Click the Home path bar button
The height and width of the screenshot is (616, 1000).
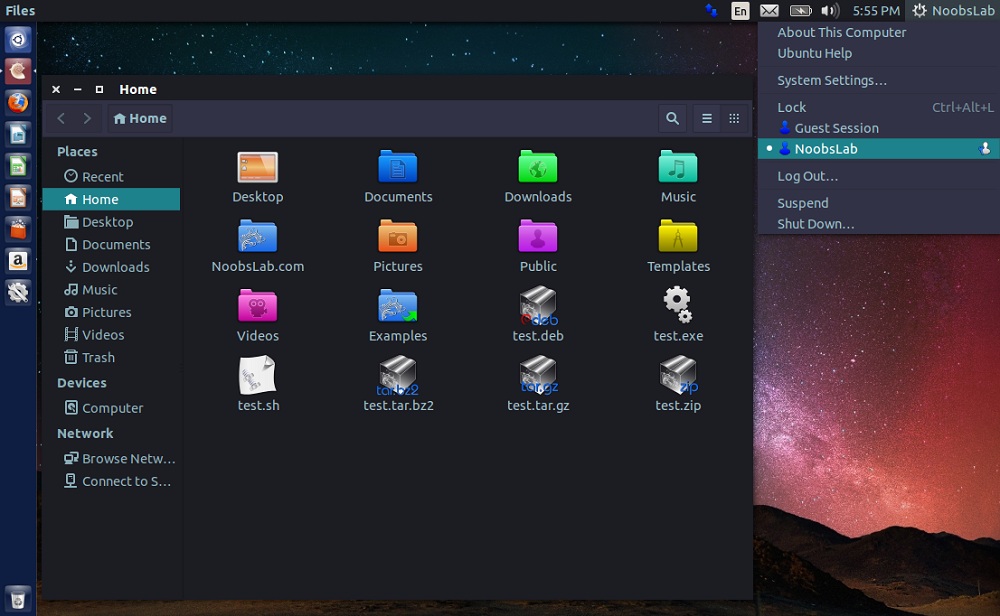[140, 118]
